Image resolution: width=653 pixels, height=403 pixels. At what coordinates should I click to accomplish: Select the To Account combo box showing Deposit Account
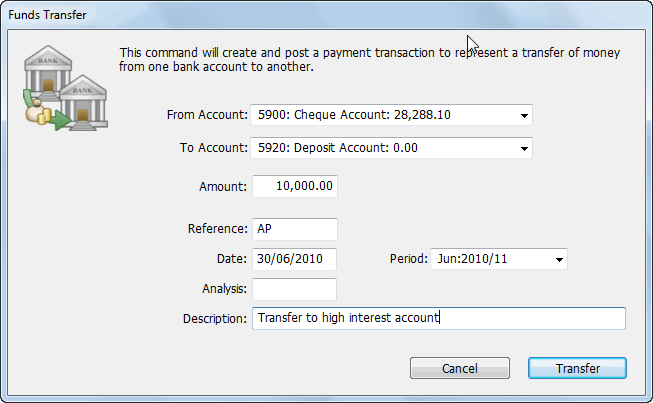coord(391,148)
